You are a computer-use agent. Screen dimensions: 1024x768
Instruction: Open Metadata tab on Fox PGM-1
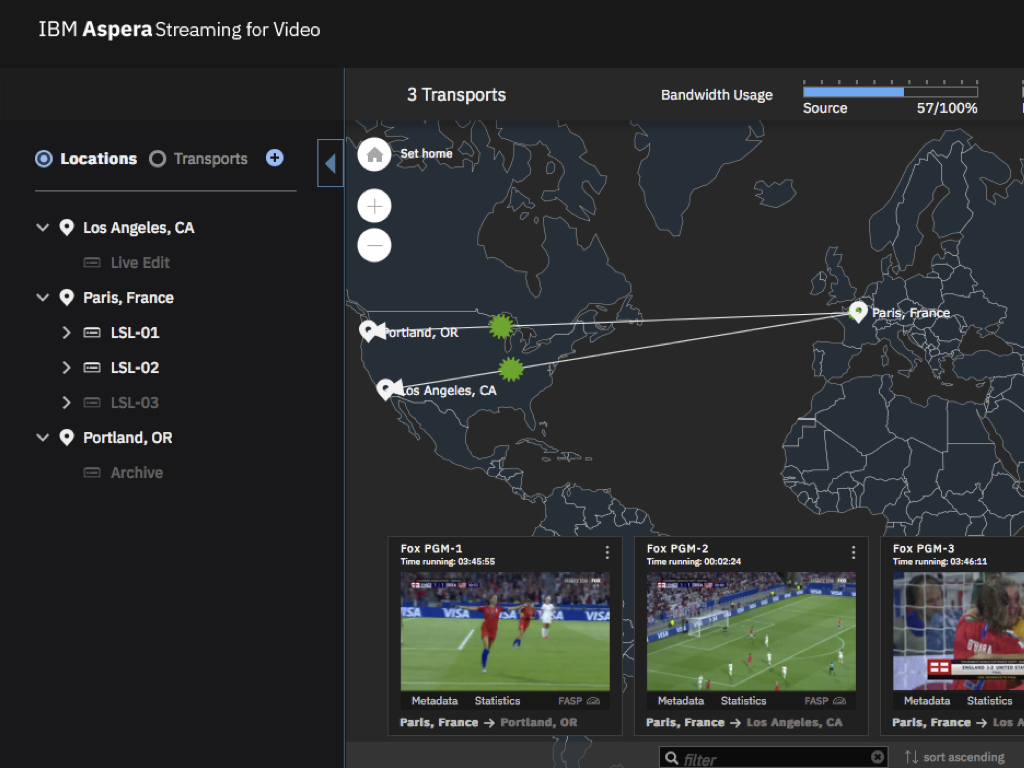[x=434, y=701]
